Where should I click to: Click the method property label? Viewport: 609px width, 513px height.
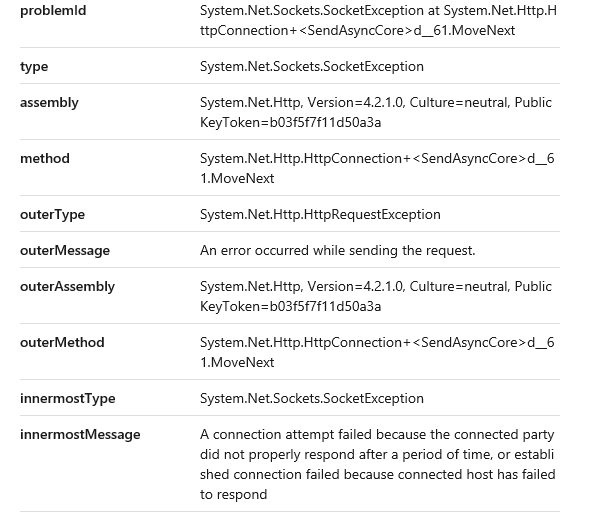pyautogui.click(x=45, y=158)
